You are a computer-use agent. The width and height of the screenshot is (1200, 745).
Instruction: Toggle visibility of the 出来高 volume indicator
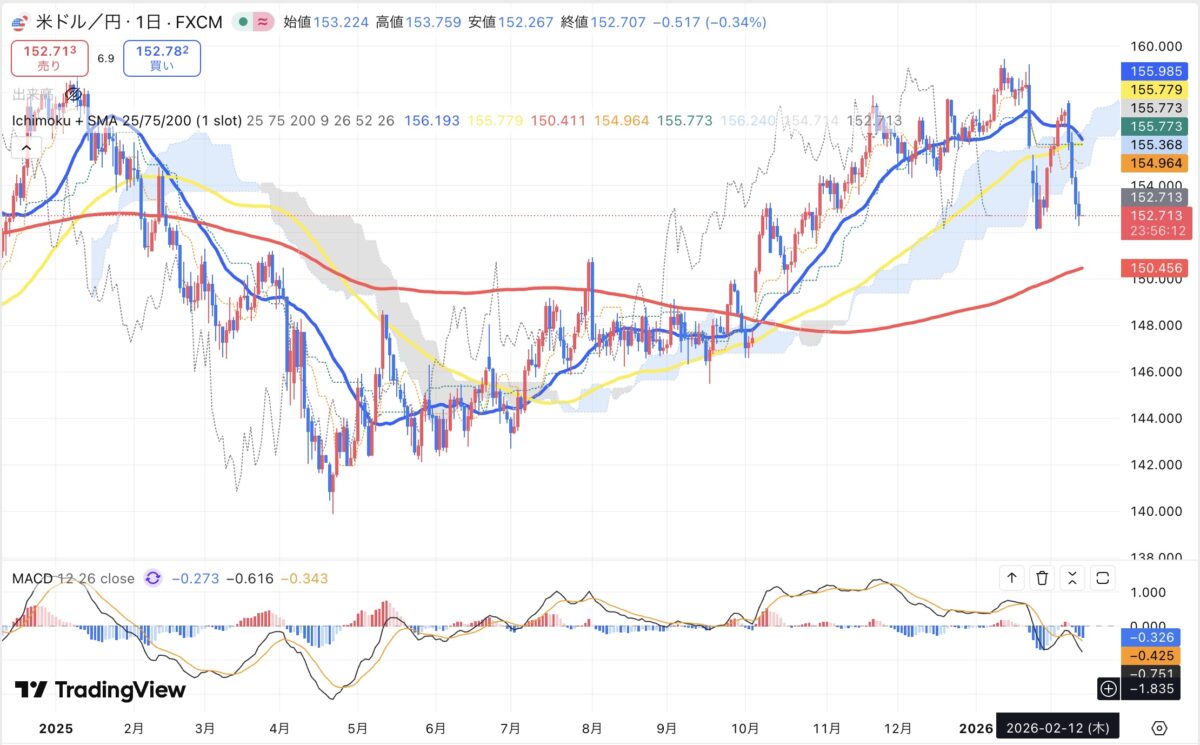(73, 95)
